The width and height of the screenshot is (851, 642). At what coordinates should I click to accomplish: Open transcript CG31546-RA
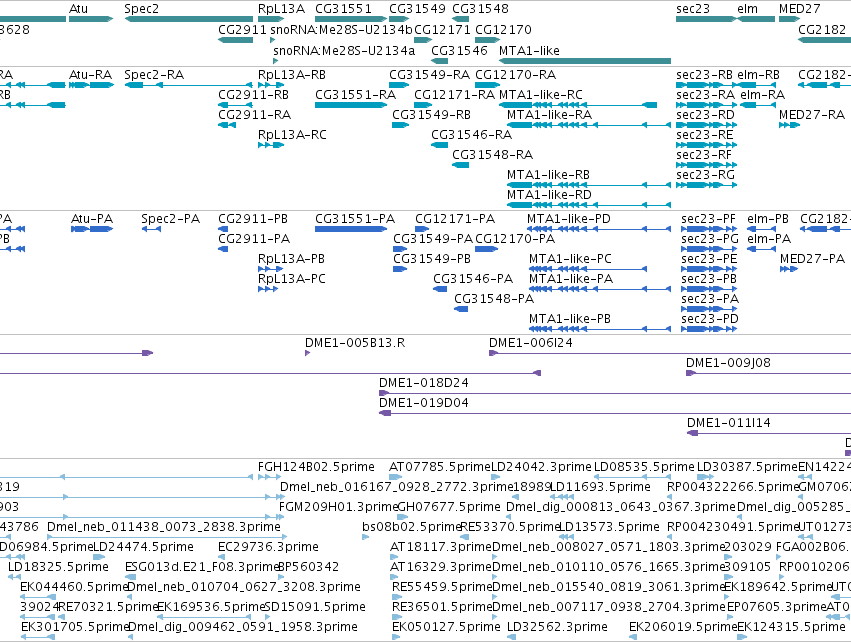tap(439, 145)
